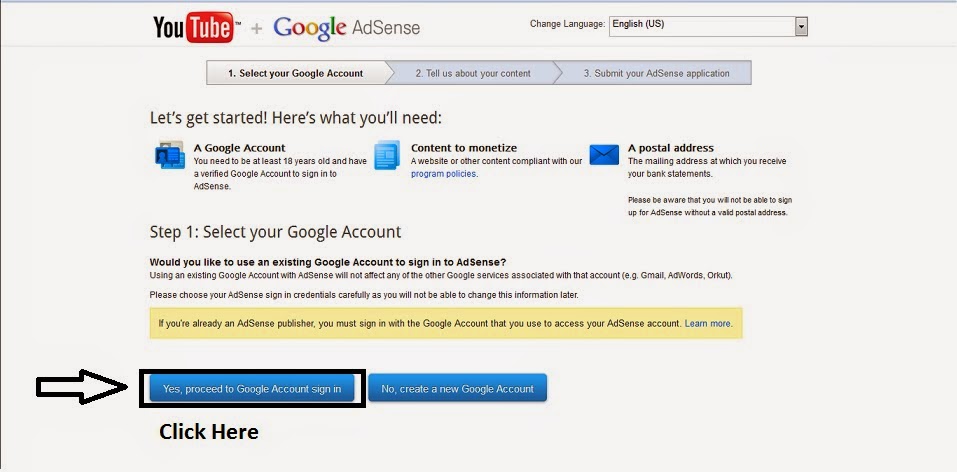Click Yes, proceed to Google Account sign in

[x=252, y=388]
